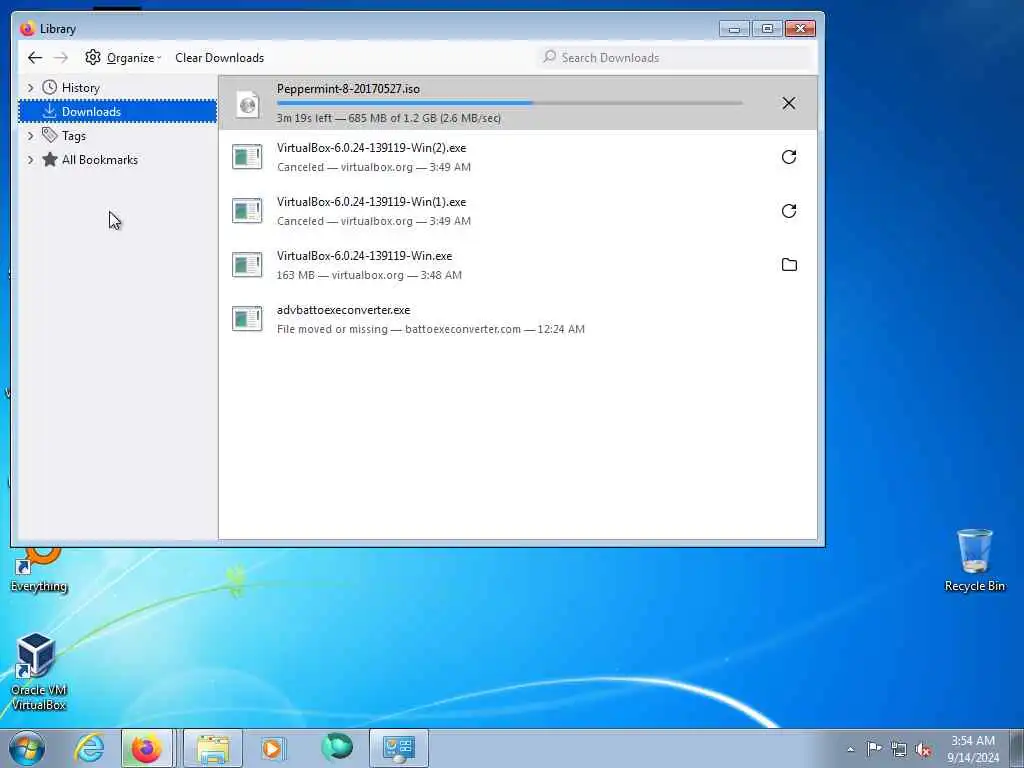Select VirtualBox-6.0.24-139119-Win(2).exe file name
Viewport: 1024px width, 768px height.
tap(372, 148)
